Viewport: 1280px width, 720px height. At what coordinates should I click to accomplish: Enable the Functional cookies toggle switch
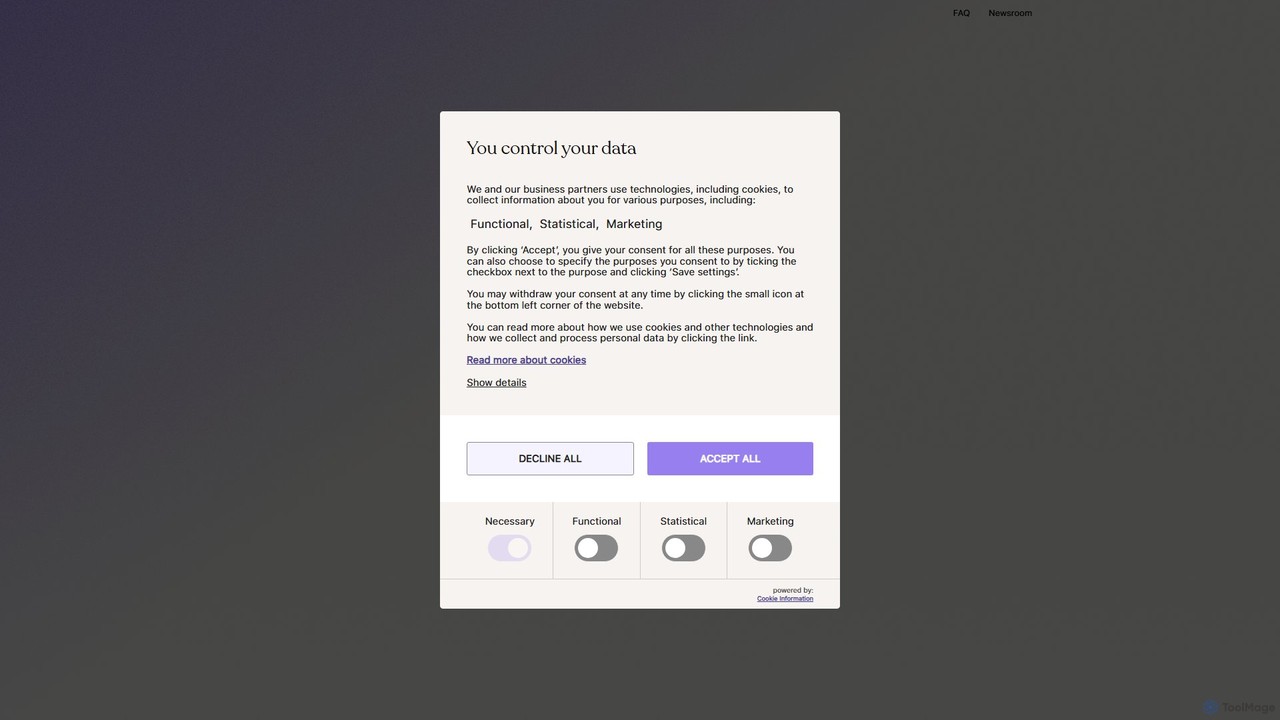pos(596,548)
